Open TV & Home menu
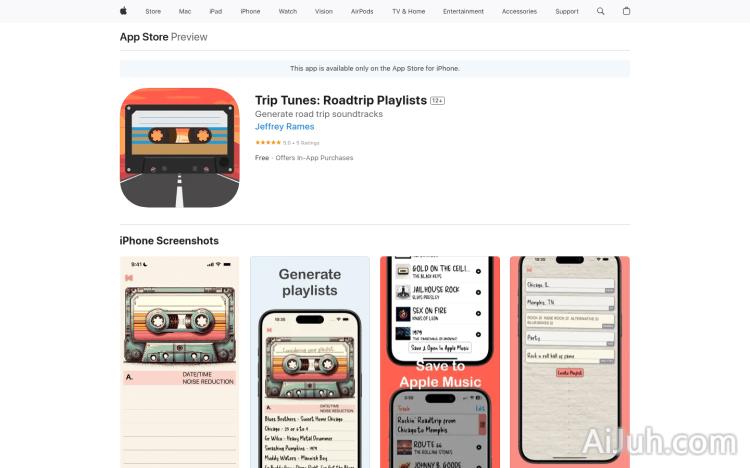 [408, 11]
